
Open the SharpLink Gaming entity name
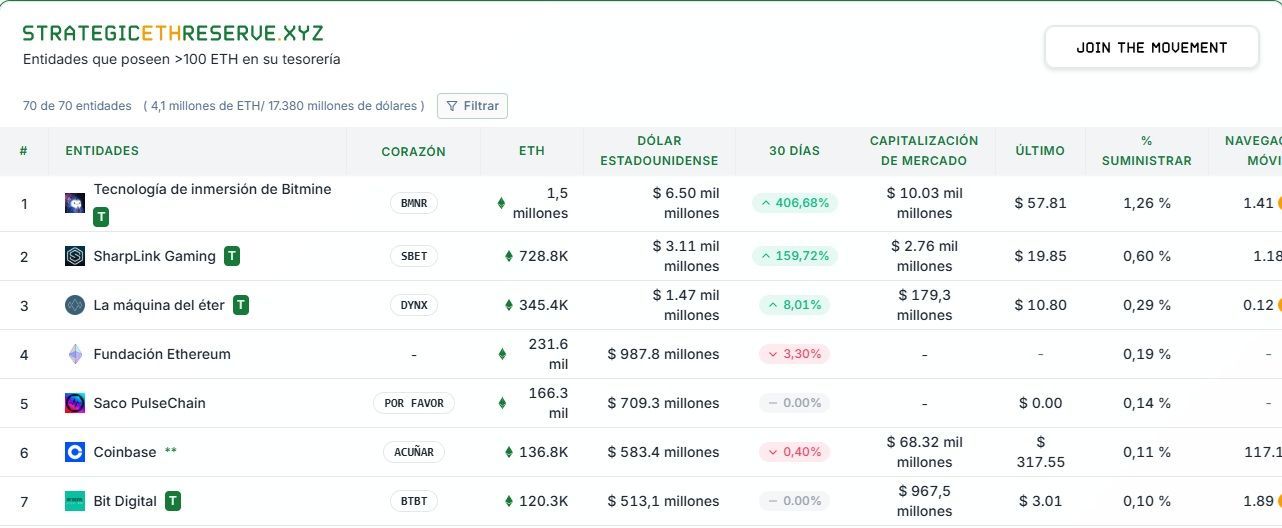154,256
